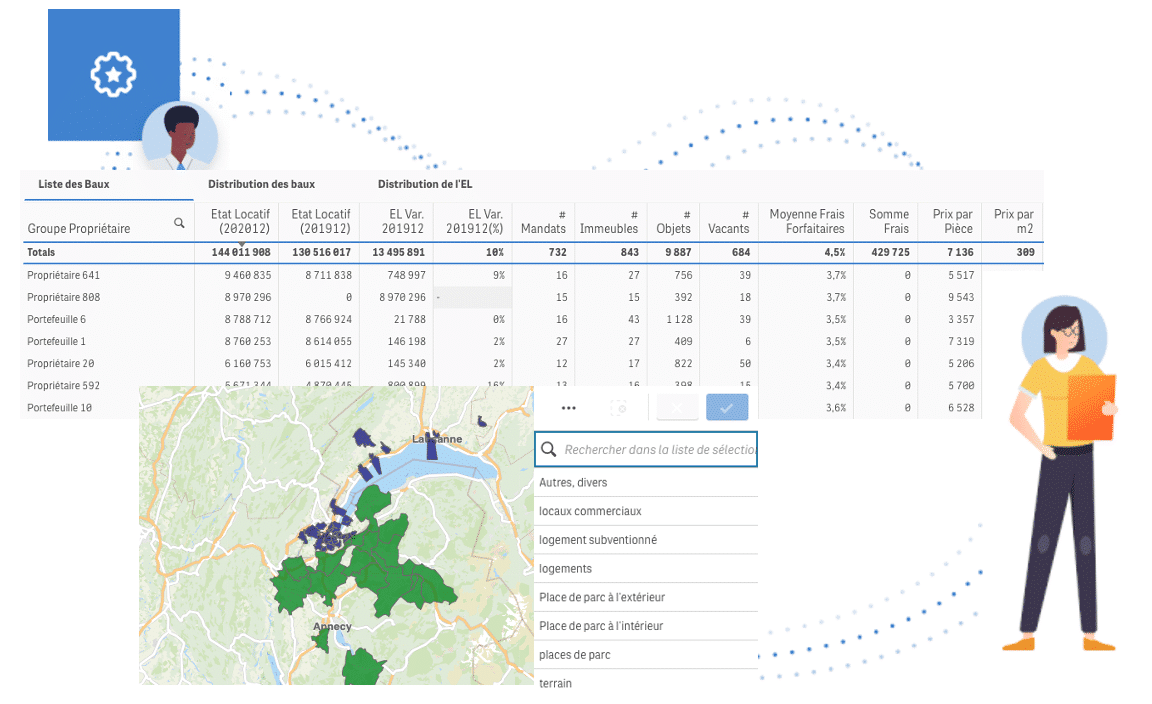This screenshot has width=1152, height=704.
Task: Select 'logements' in the selection list
Action: tap(566, 569)
